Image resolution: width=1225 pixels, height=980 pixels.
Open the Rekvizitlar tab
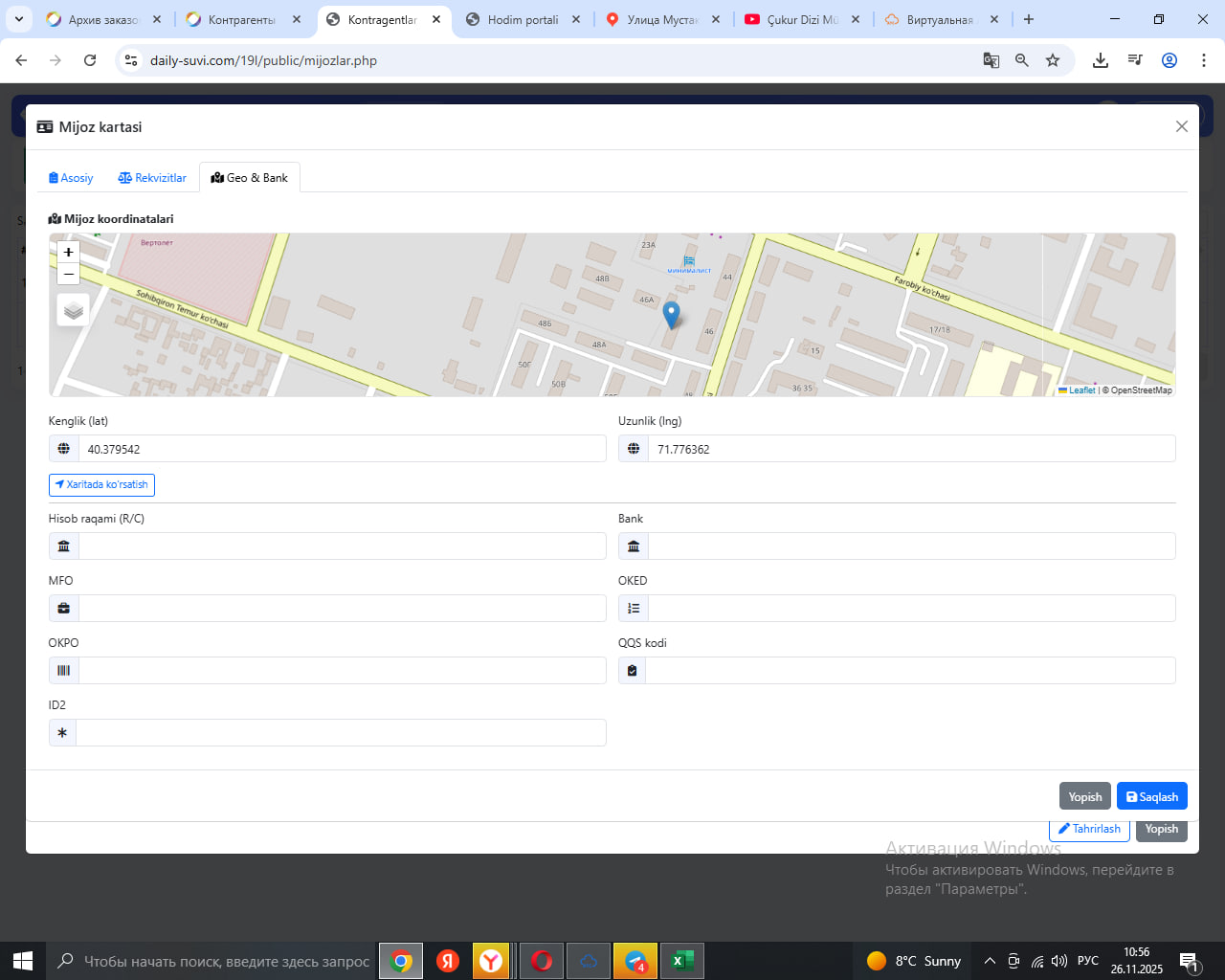tap(152, 178)
